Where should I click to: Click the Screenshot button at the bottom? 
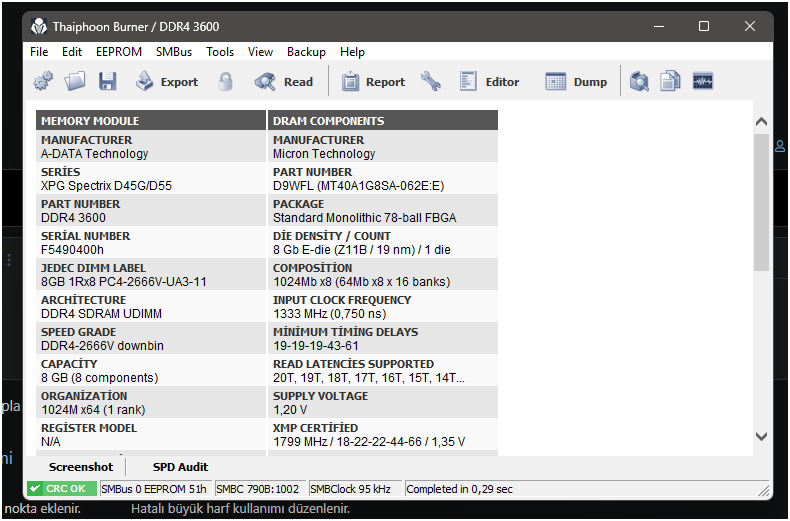pyautogui.click(x=81, y=467)
